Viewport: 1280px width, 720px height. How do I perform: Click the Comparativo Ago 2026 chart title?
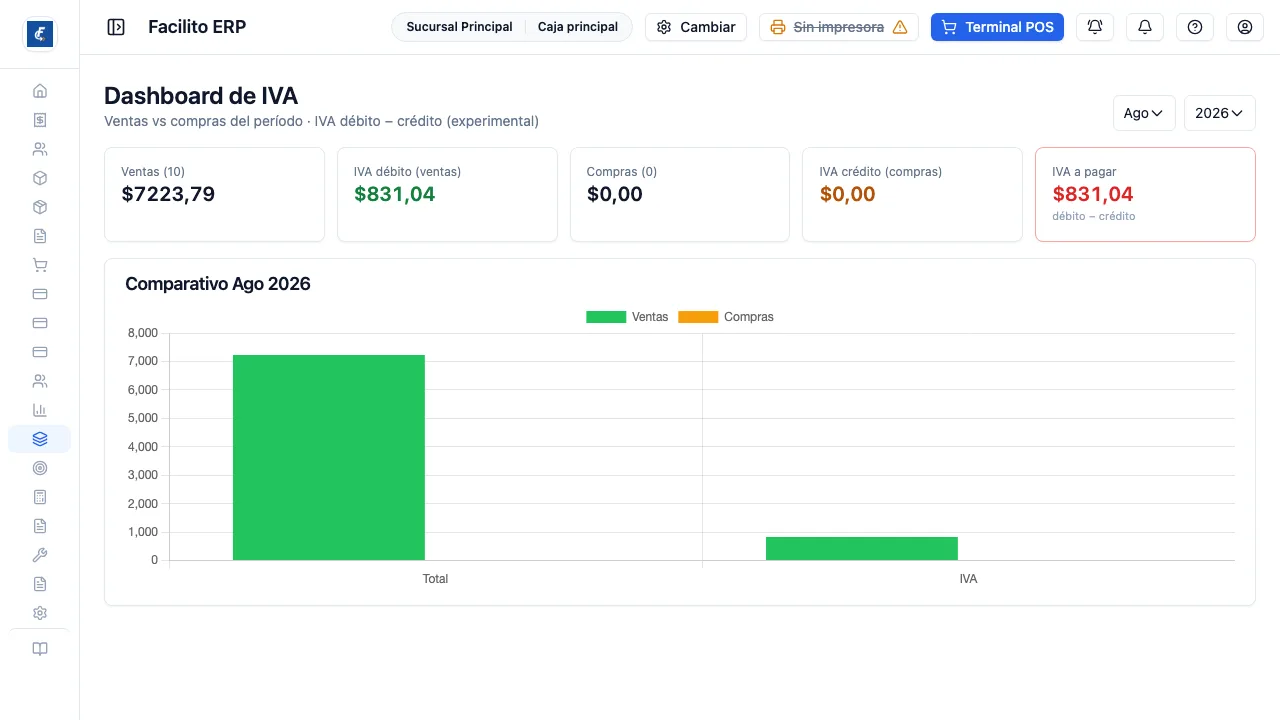[218, 284]
